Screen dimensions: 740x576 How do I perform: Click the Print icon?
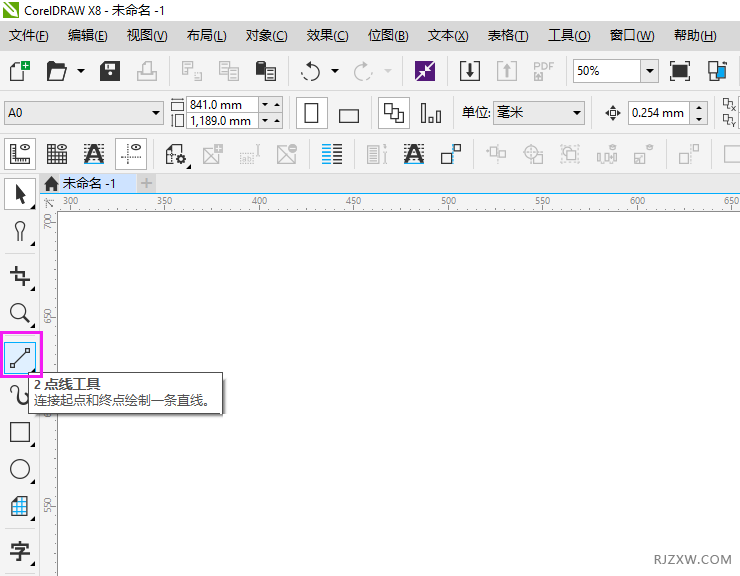tap(147, 71)
